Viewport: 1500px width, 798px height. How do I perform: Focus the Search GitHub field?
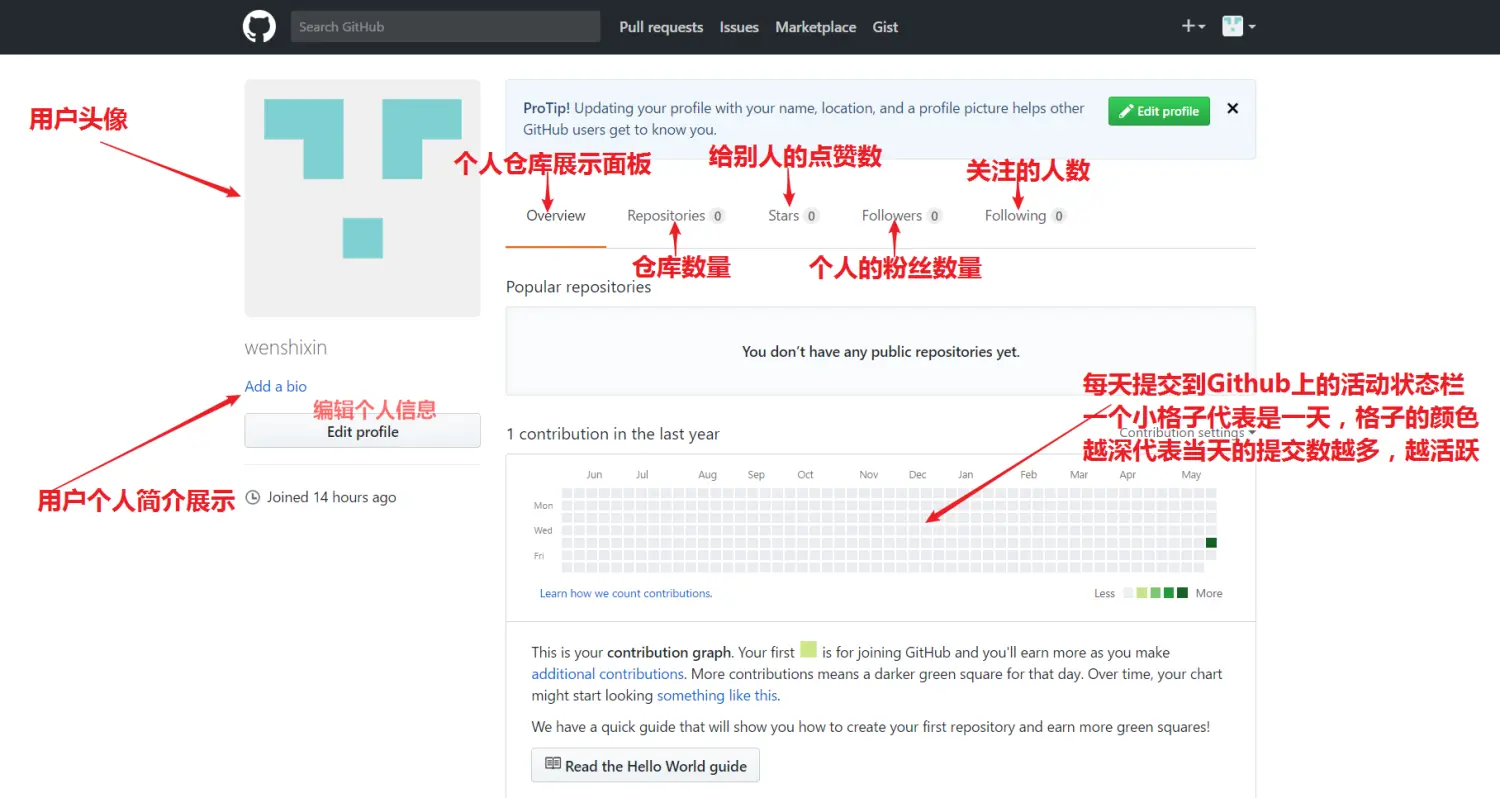coord(445,27)
